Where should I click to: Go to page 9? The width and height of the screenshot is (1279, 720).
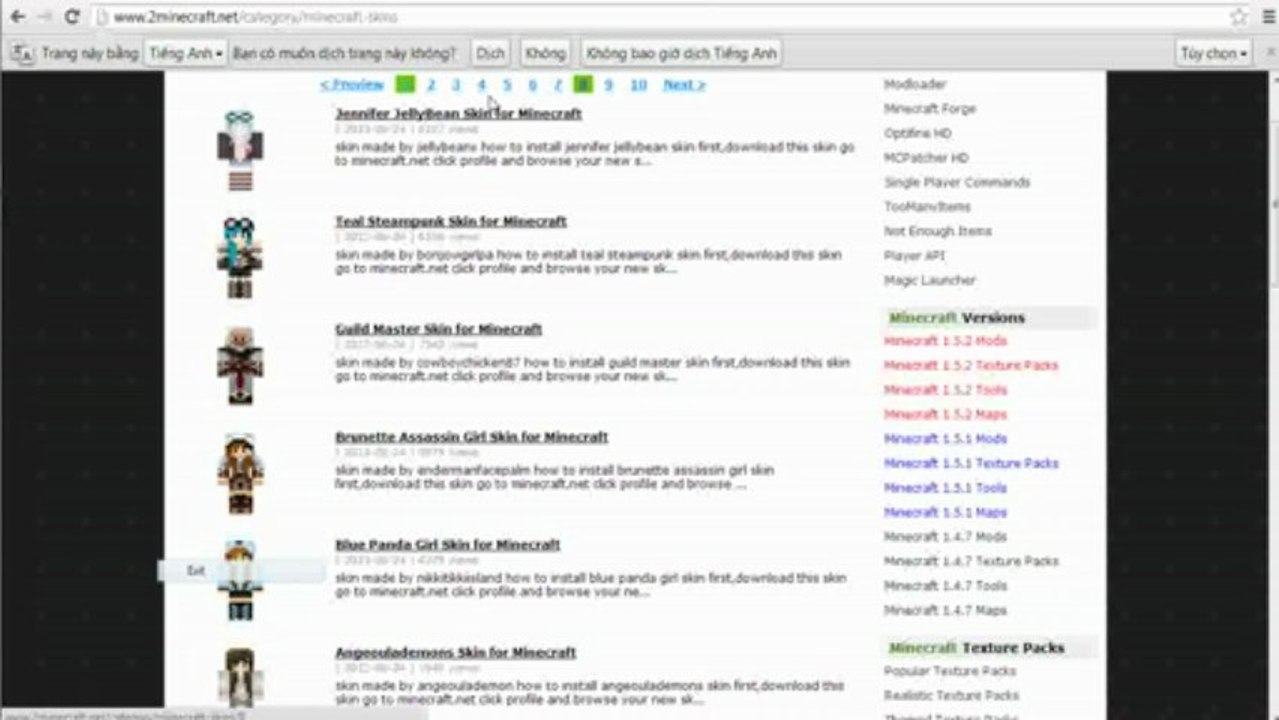[608, 85]
